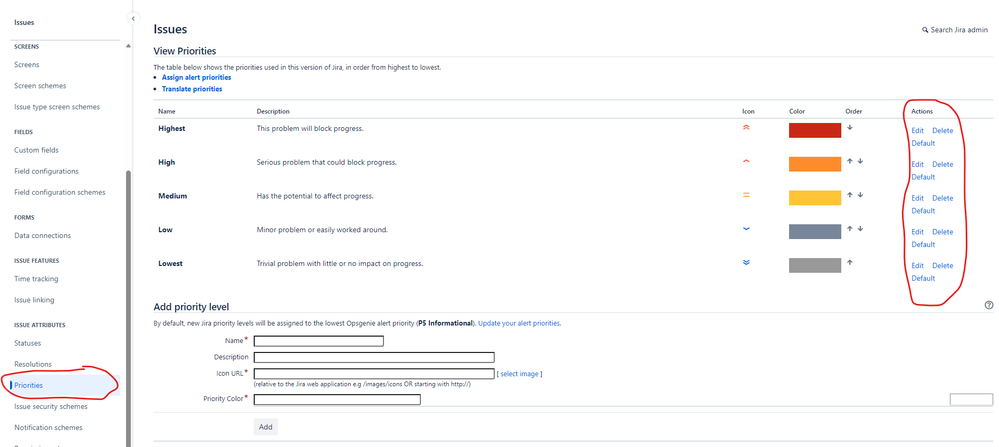Edit the Highest priority
The height and width of the screenshot is (447, 999).
click(917, 131)
